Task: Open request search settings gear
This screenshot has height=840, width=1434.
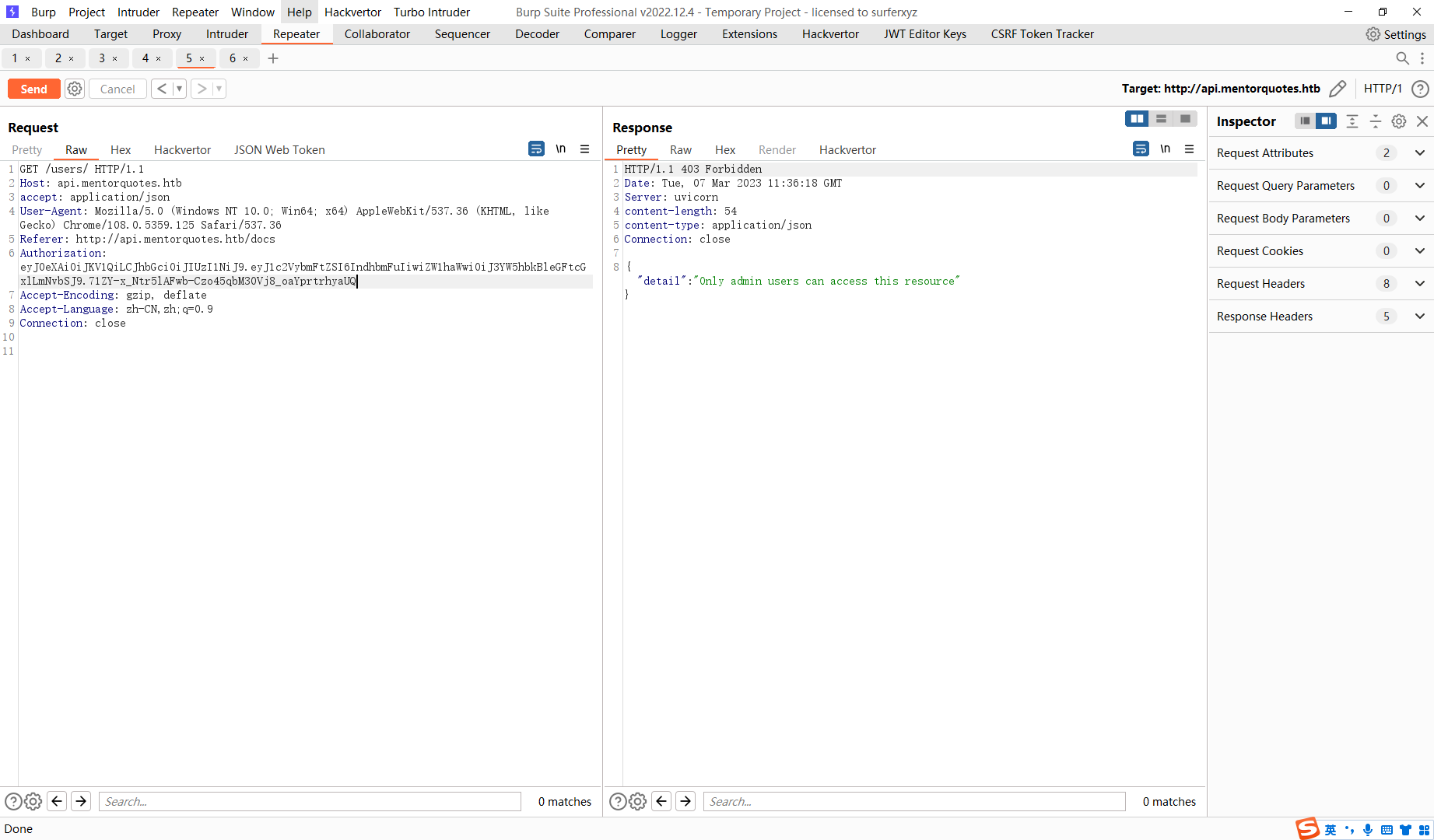Action: [x=33, y=801]
